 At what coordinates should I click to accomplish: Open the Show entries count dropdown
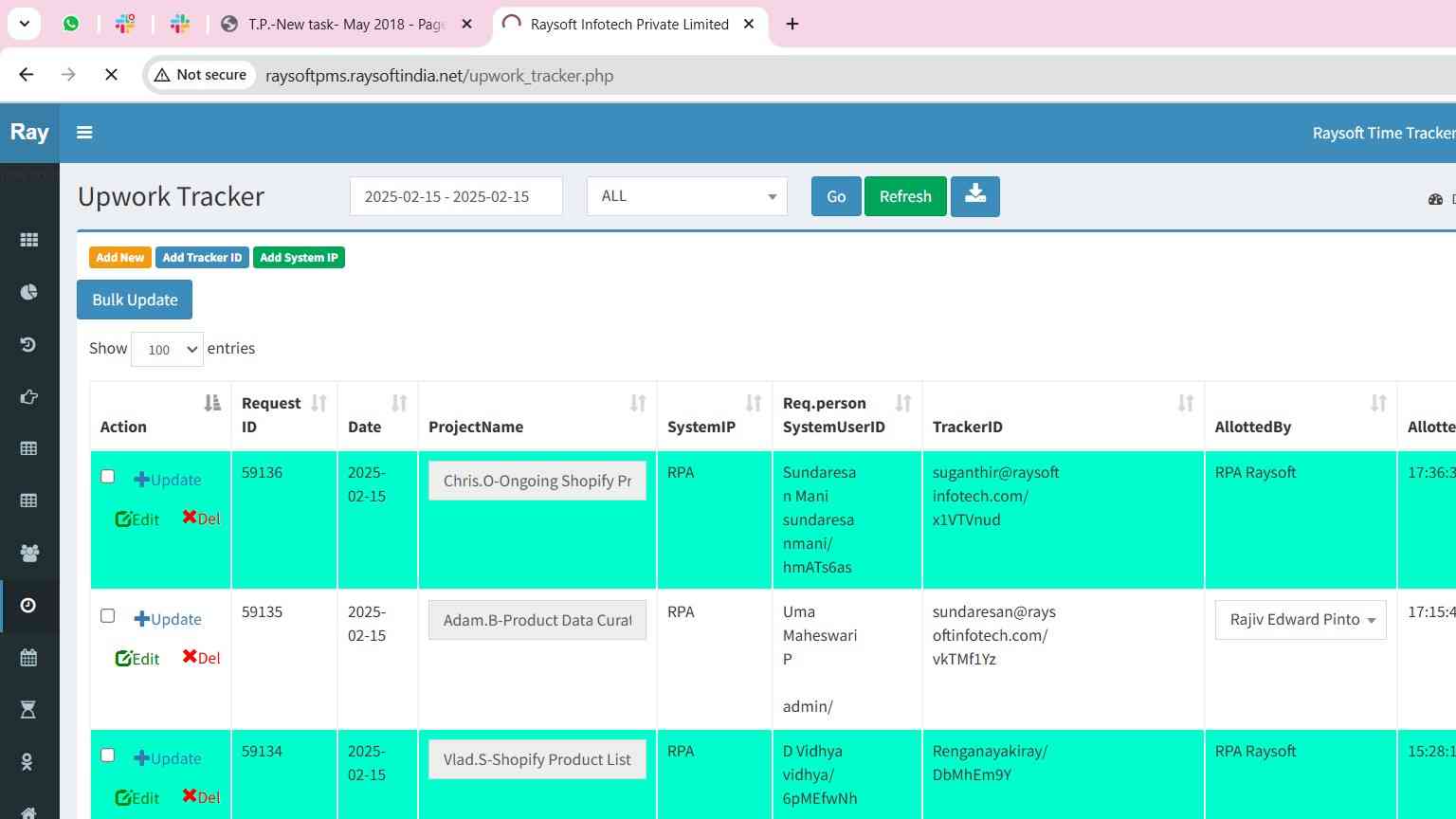pos(167,349)
